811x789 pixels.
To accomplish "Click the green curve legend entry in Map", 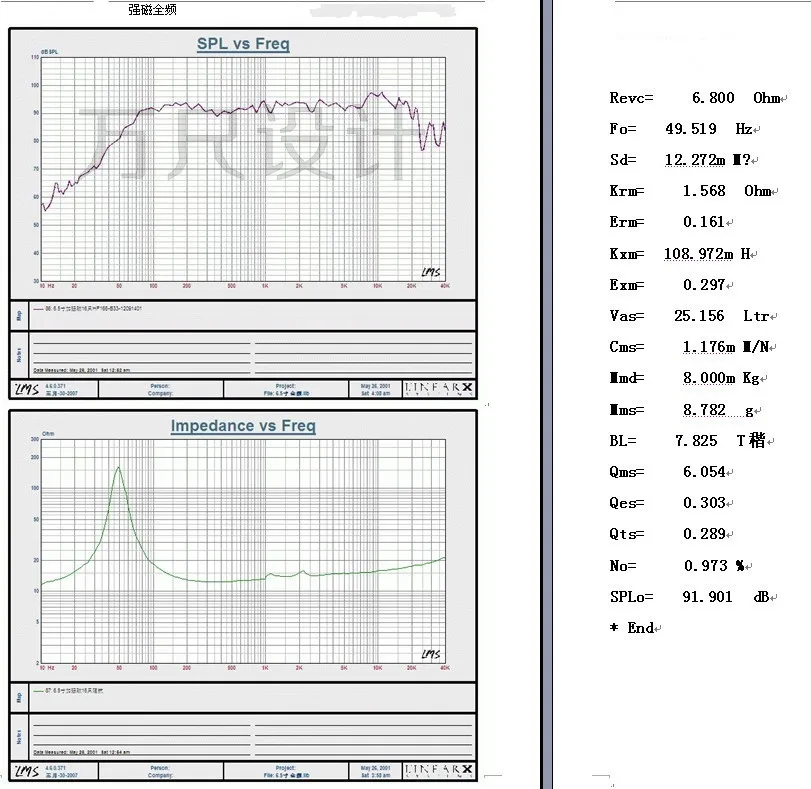I will (68, 691).
